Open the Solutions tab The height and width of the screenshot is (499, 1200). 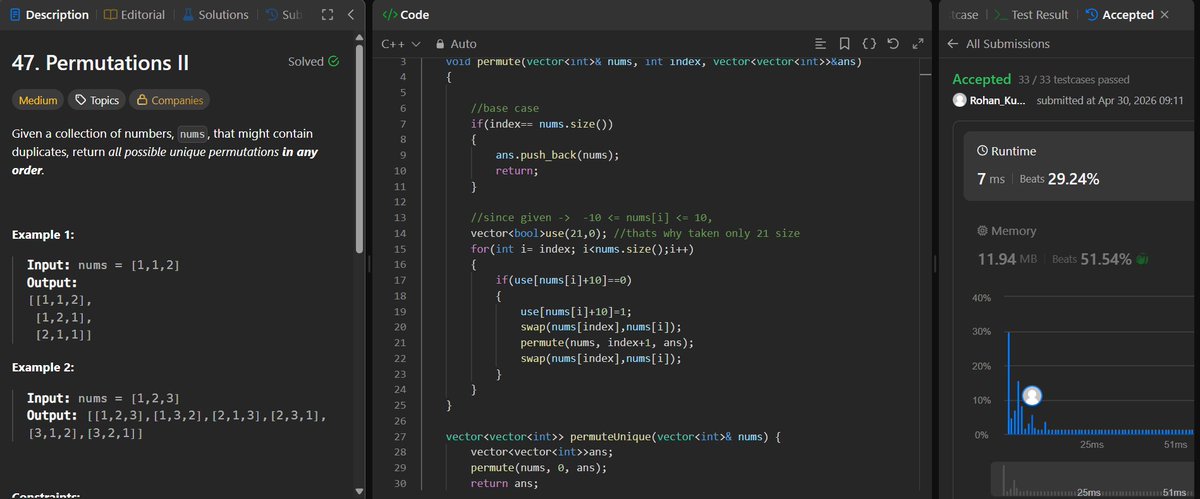[215, 15]
